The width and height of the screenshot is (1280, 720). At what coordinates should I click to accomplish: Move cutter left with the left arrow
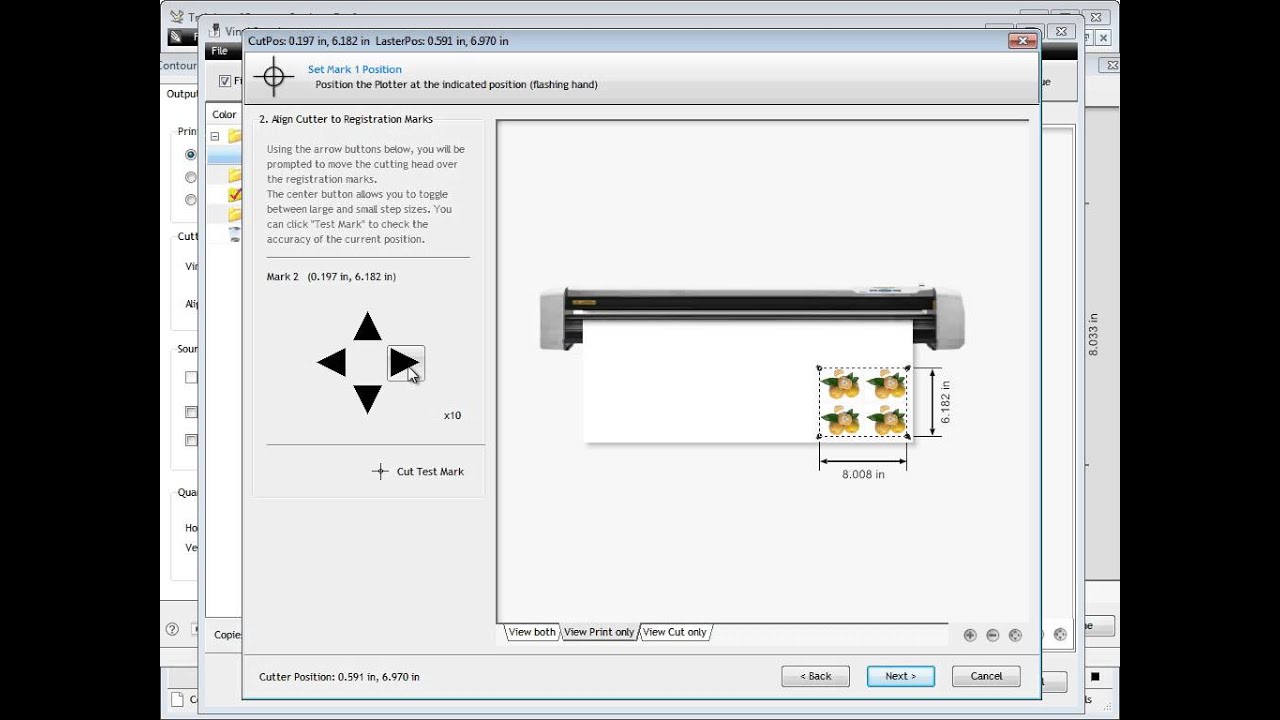331,363
